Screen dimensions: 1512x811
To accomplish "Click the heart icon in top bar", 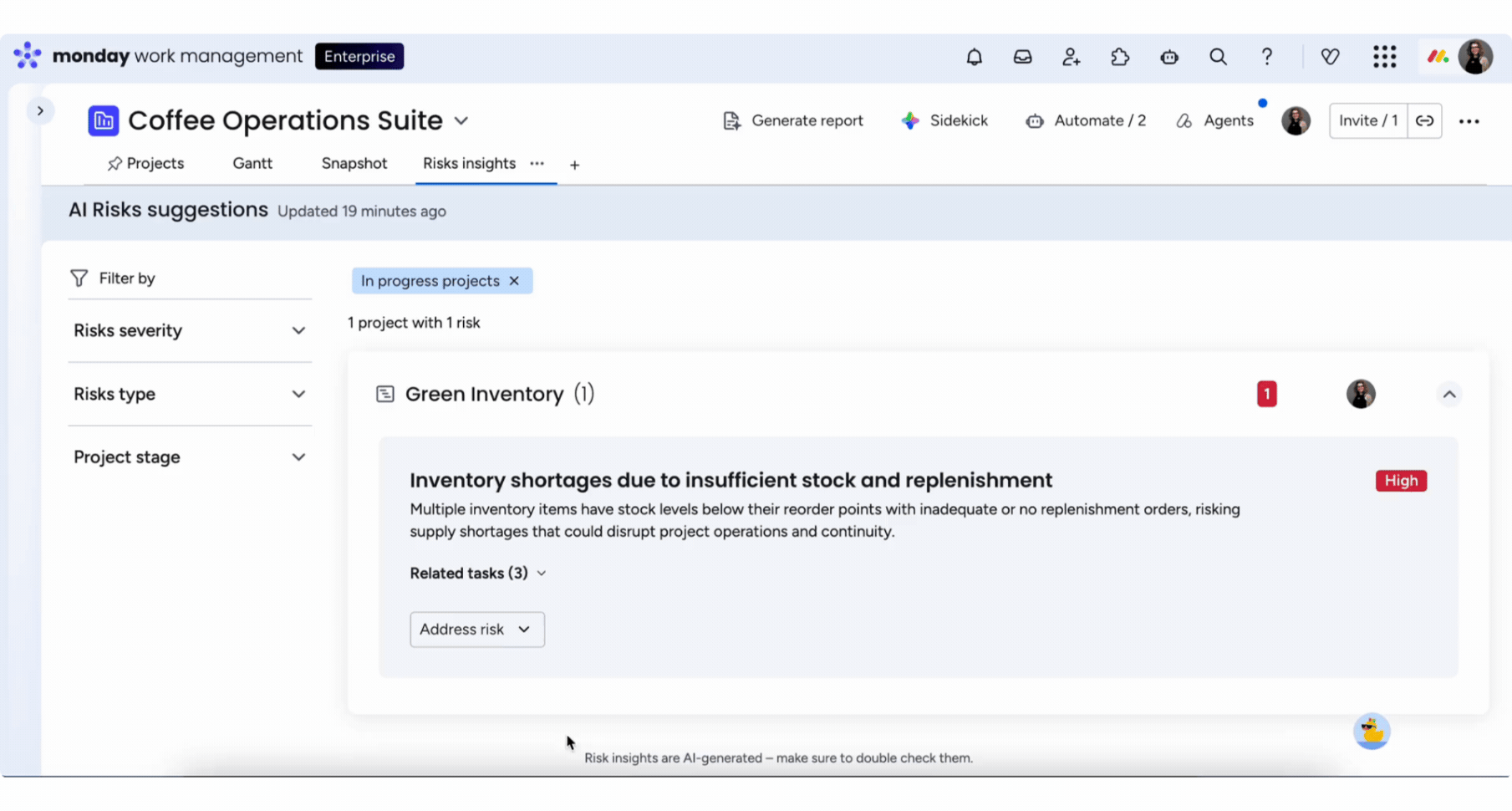I will (x=1330, y=57).
